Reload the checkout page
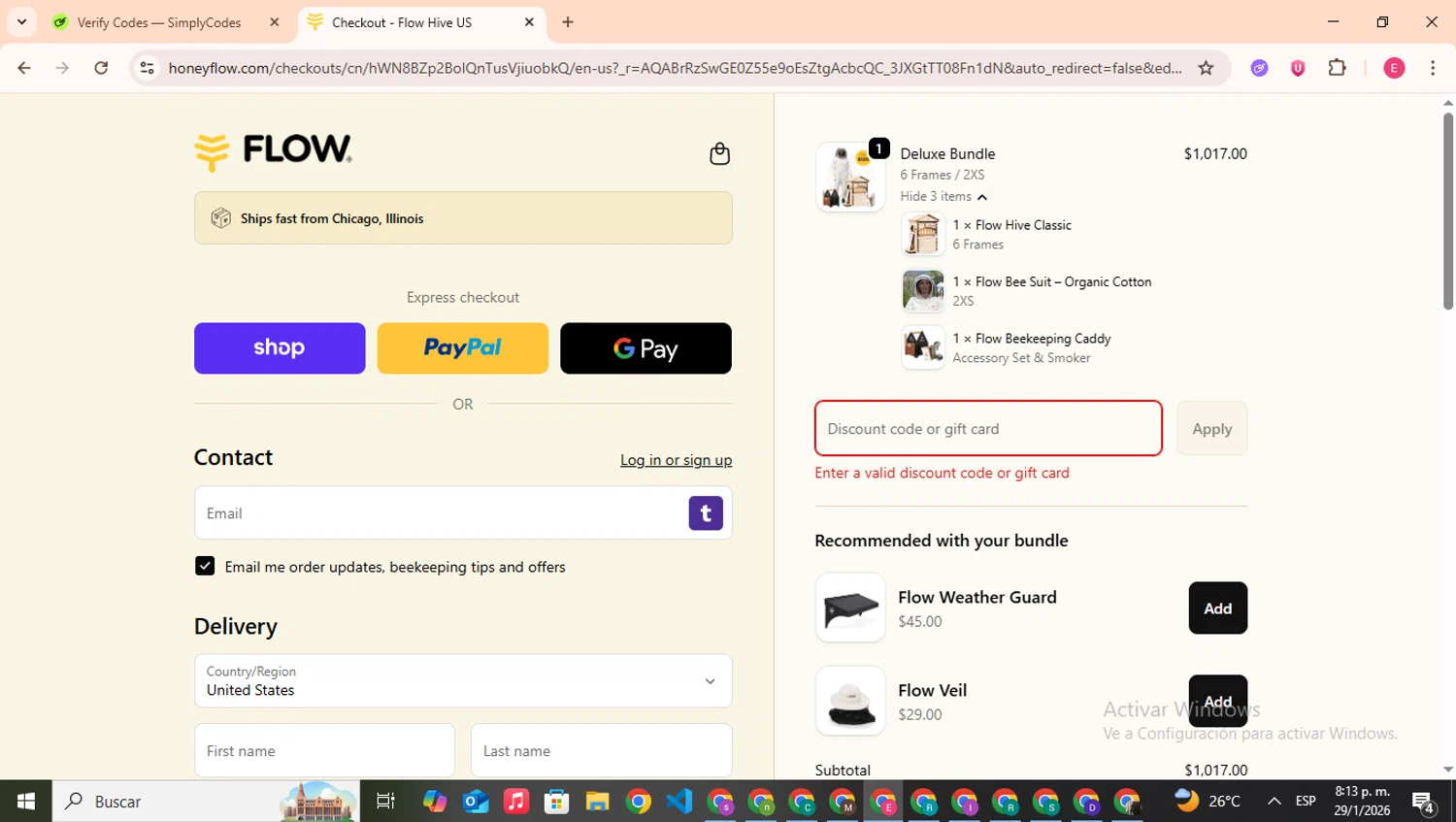Screen dimensions: 1456x822 pos(101,68)
